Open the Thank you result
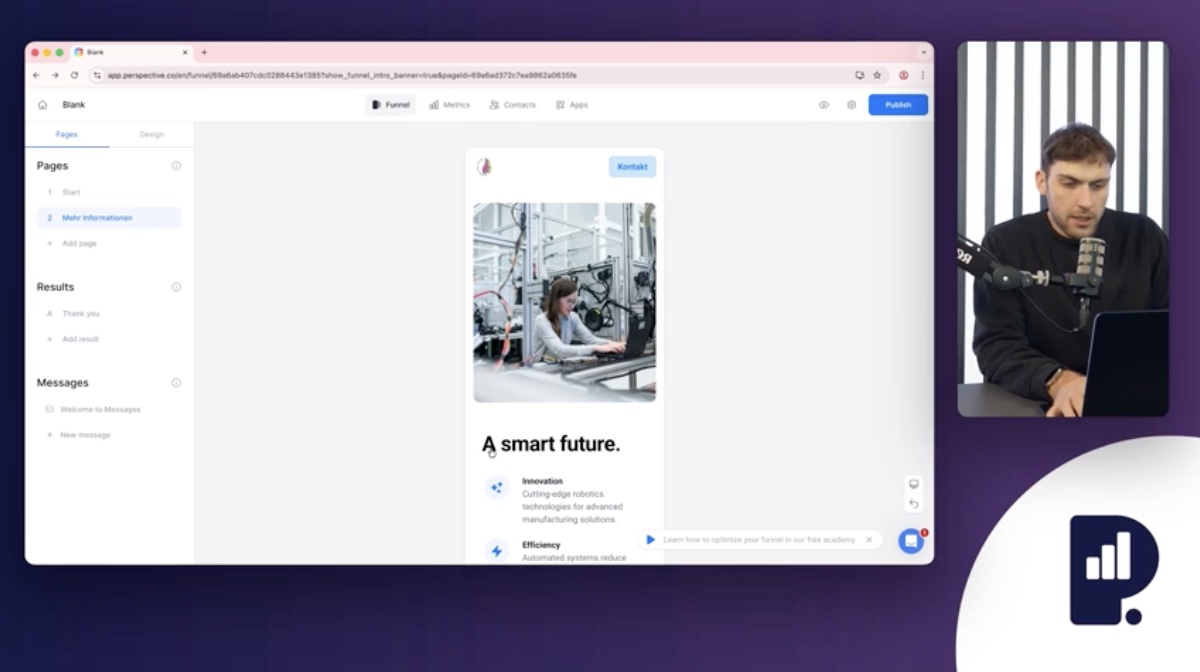Screen dimensions: 1200x672 109,314
